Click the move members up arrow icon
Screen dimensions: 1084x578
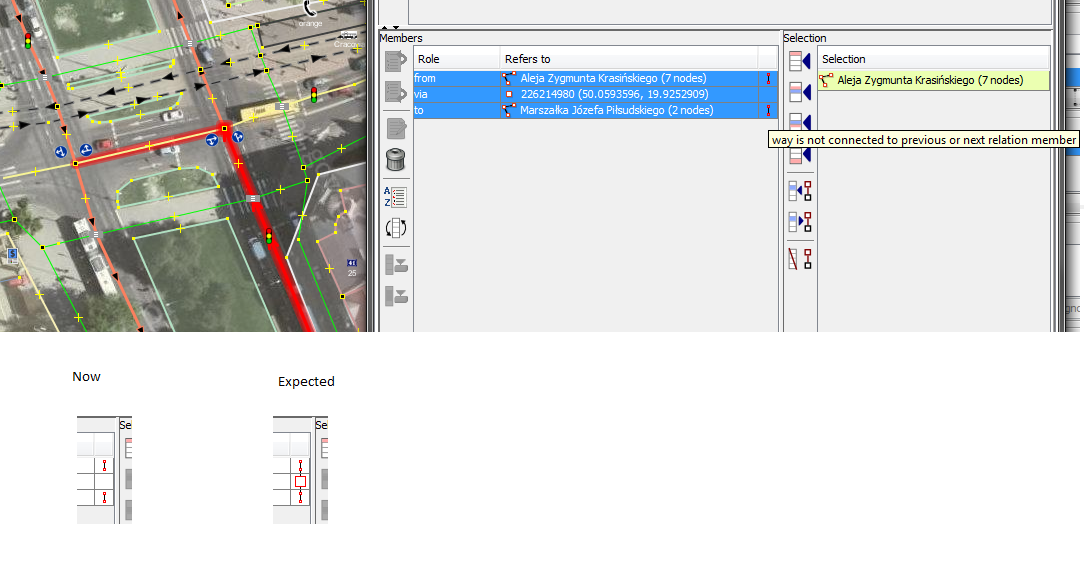pyautogui.click(x=396, y=61)
